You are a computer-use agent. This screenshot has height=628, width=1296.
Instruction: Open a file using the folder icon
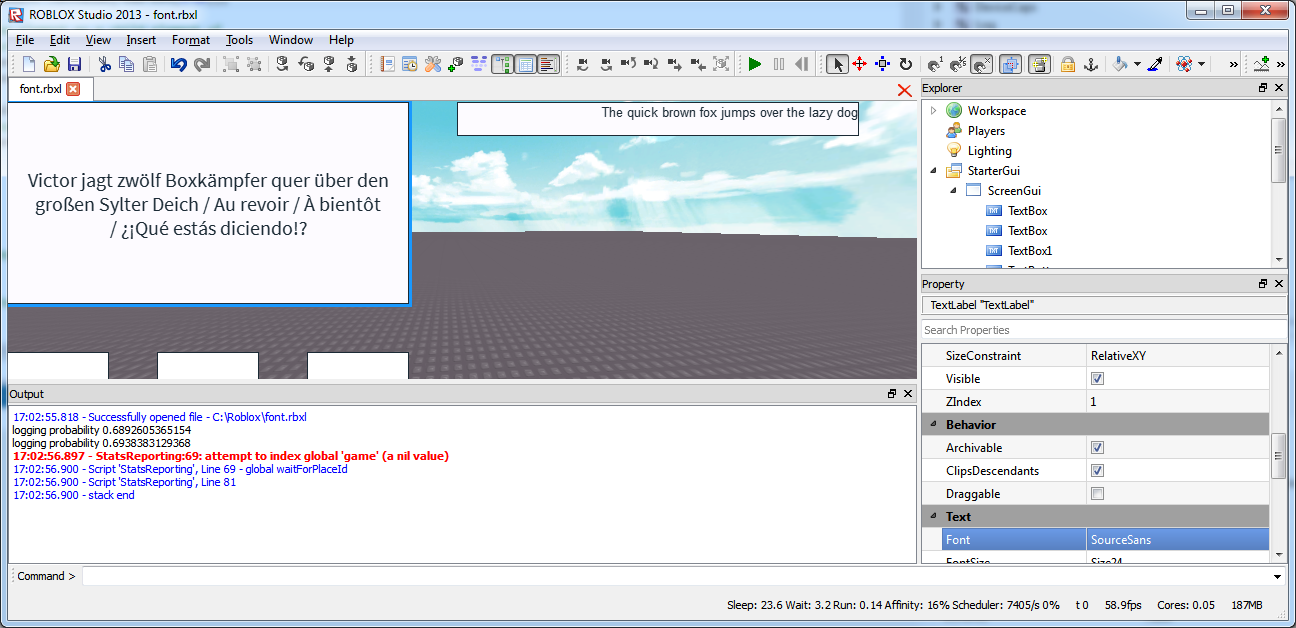pos(51,64)
